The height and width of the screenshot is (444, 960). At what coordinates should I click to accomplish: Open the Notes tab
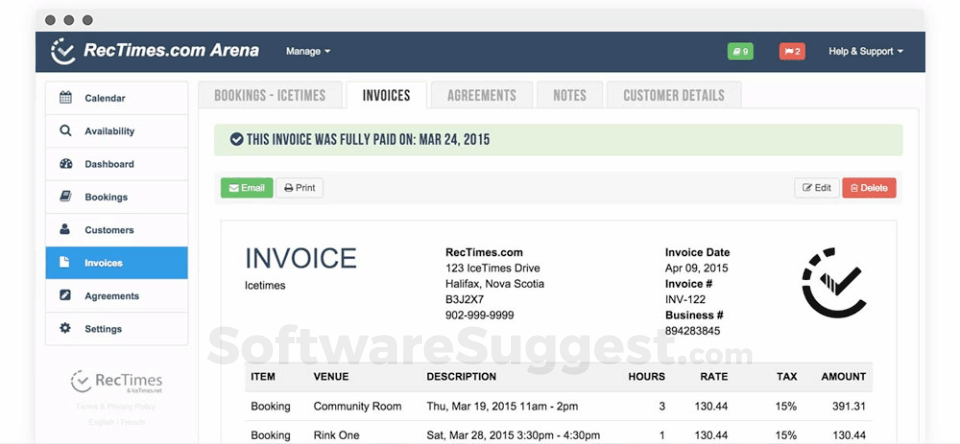click(570, 95)
